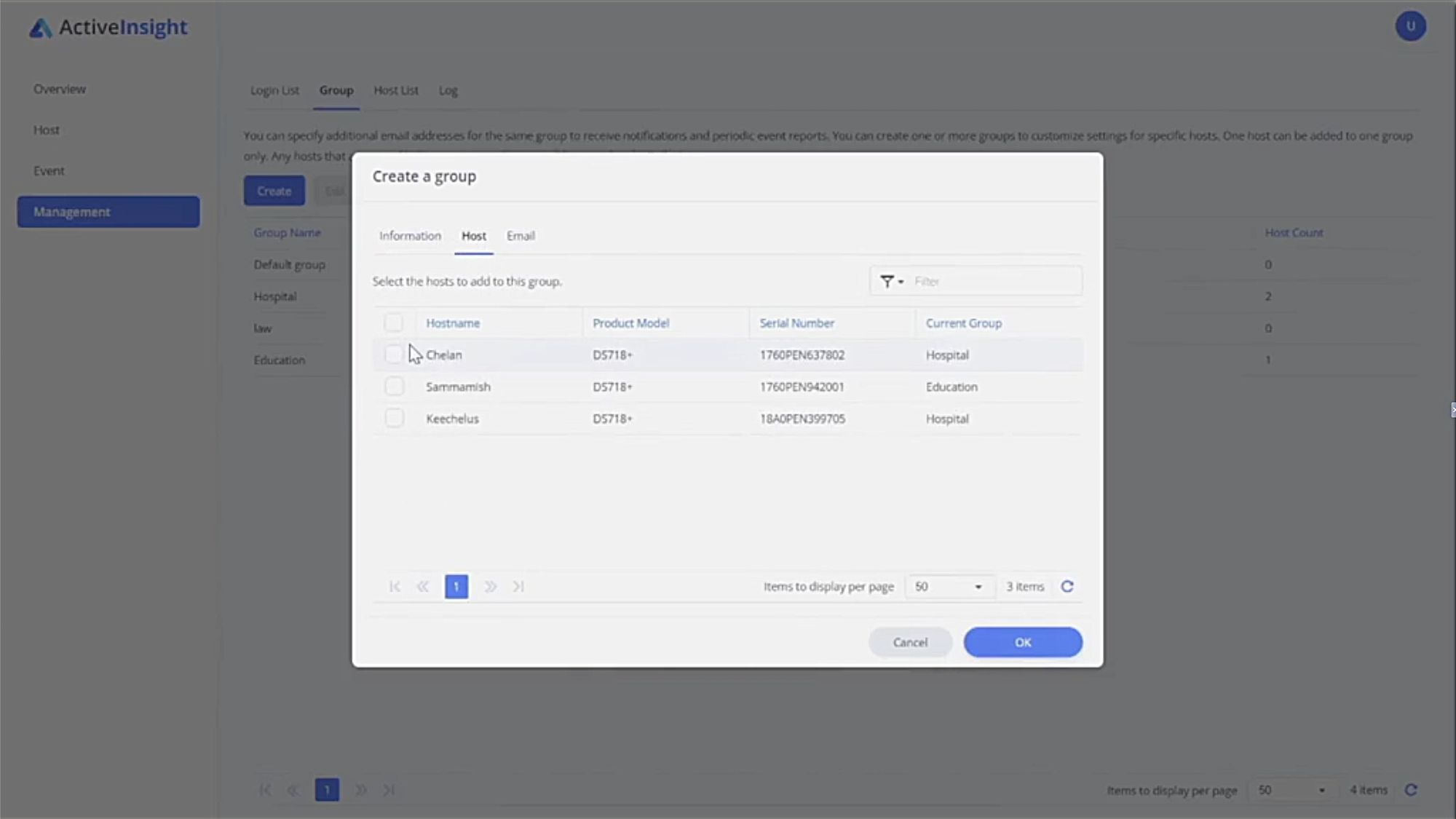Open the Login List tab
The width and height of the screenshot is (1456, 819).
pos(274,90)
